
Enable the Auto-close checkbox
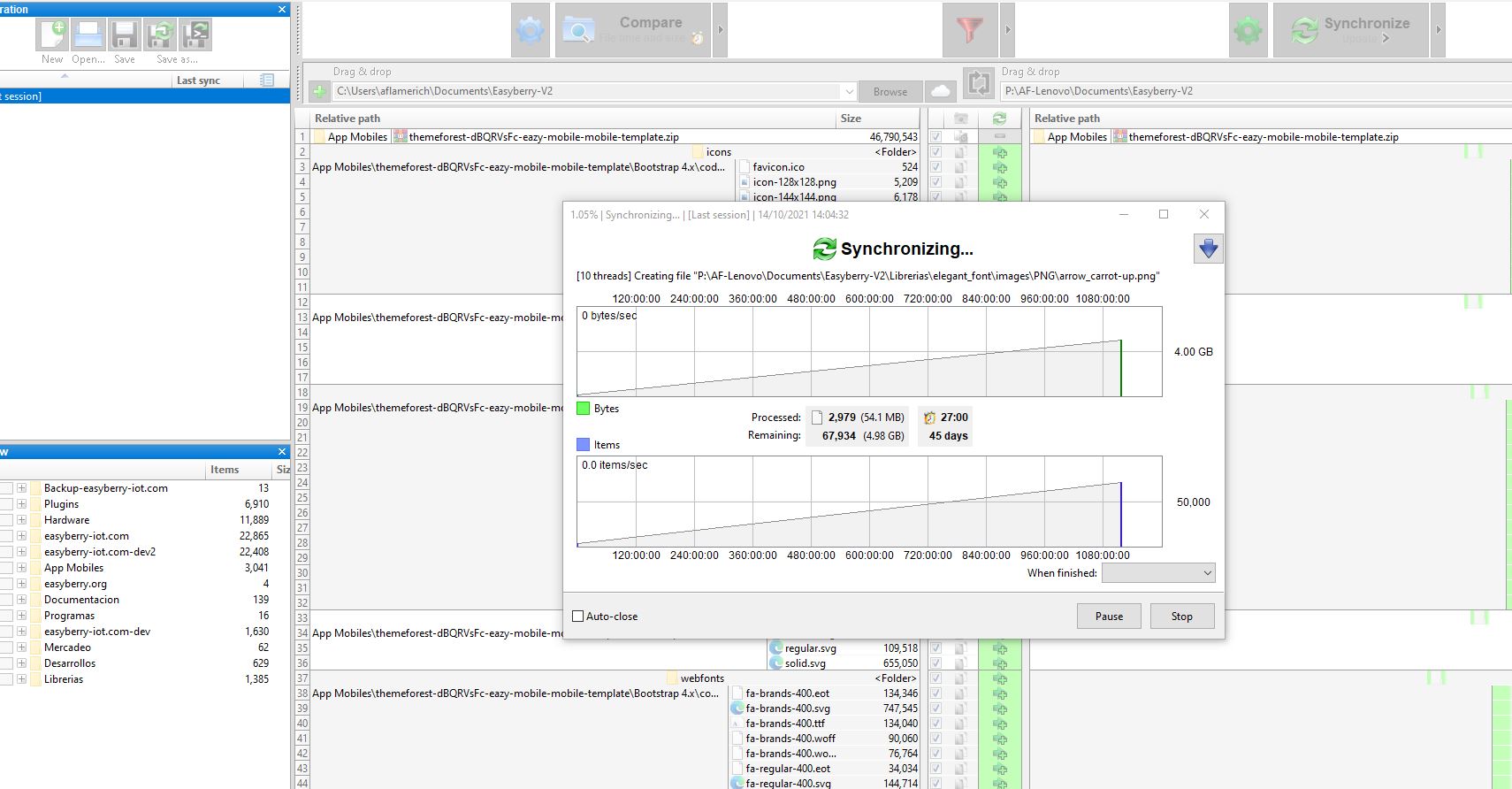click(x=578, y=617)
